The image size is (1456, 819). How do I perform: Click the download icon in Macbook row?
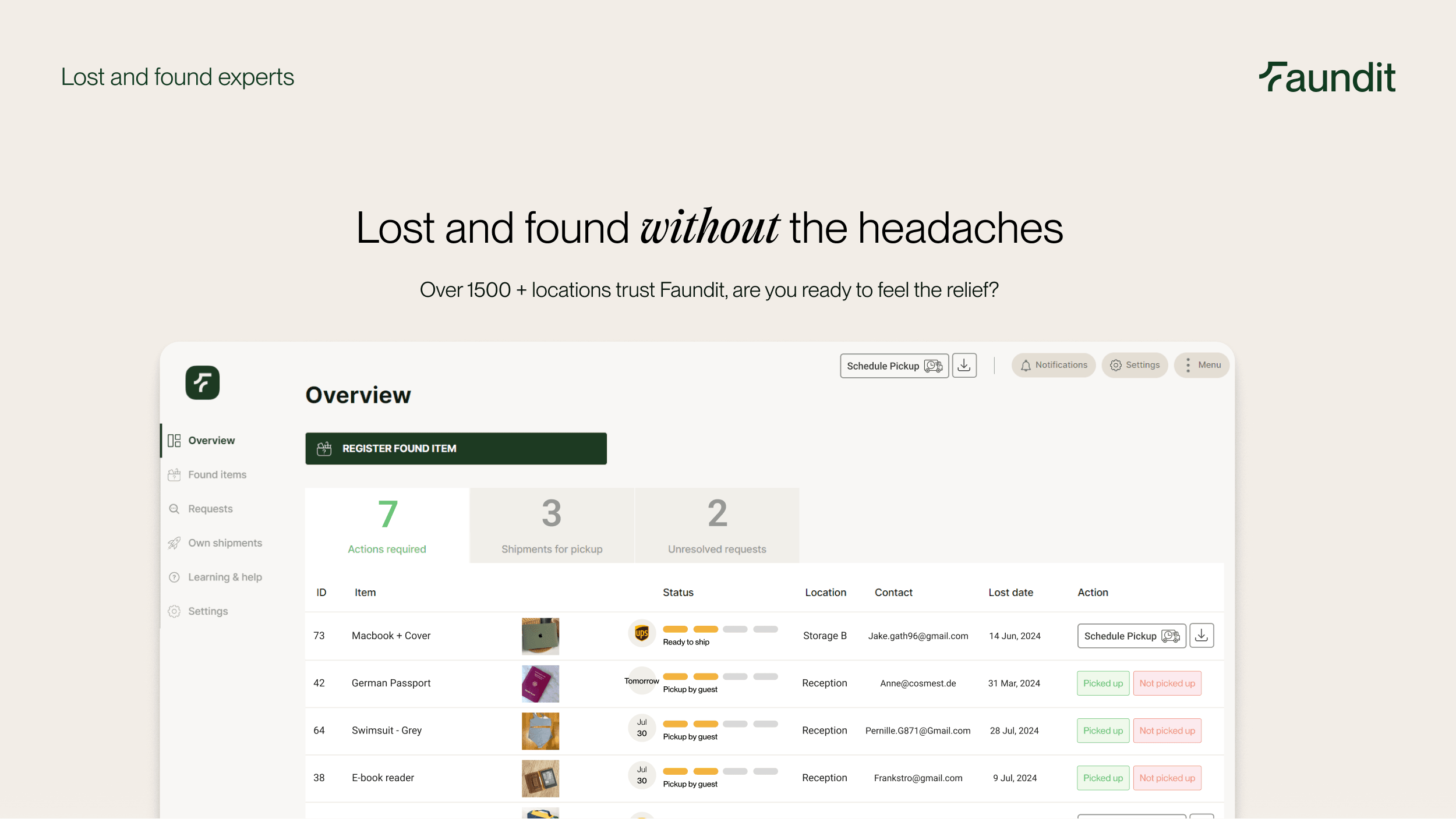pos(1201,636)
